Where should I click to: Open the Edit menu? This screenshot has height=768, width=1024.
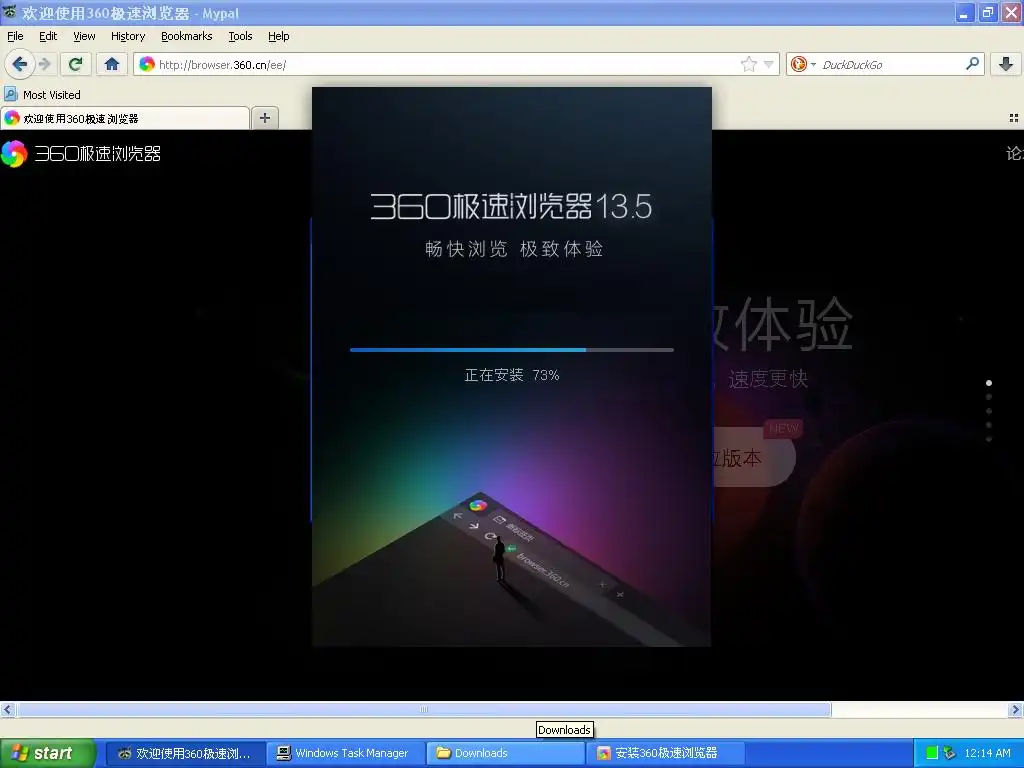pos(48,36)
